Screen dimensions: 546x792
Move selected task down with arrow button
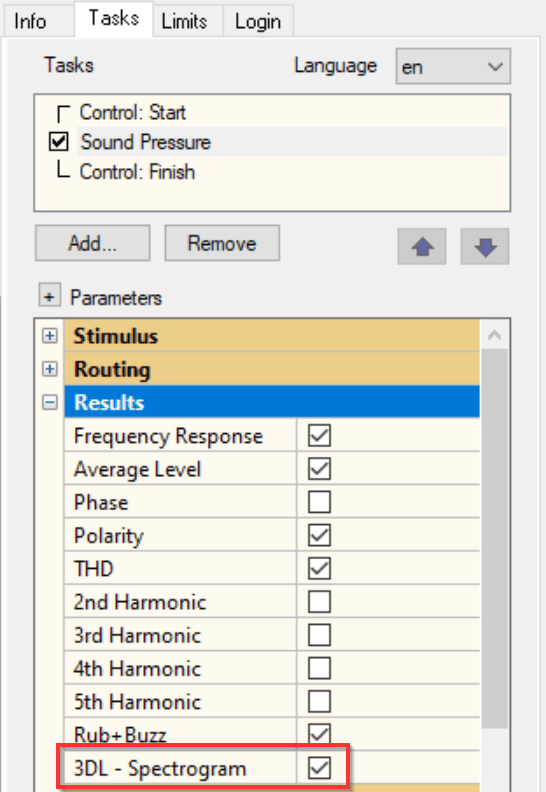[485, 247]
